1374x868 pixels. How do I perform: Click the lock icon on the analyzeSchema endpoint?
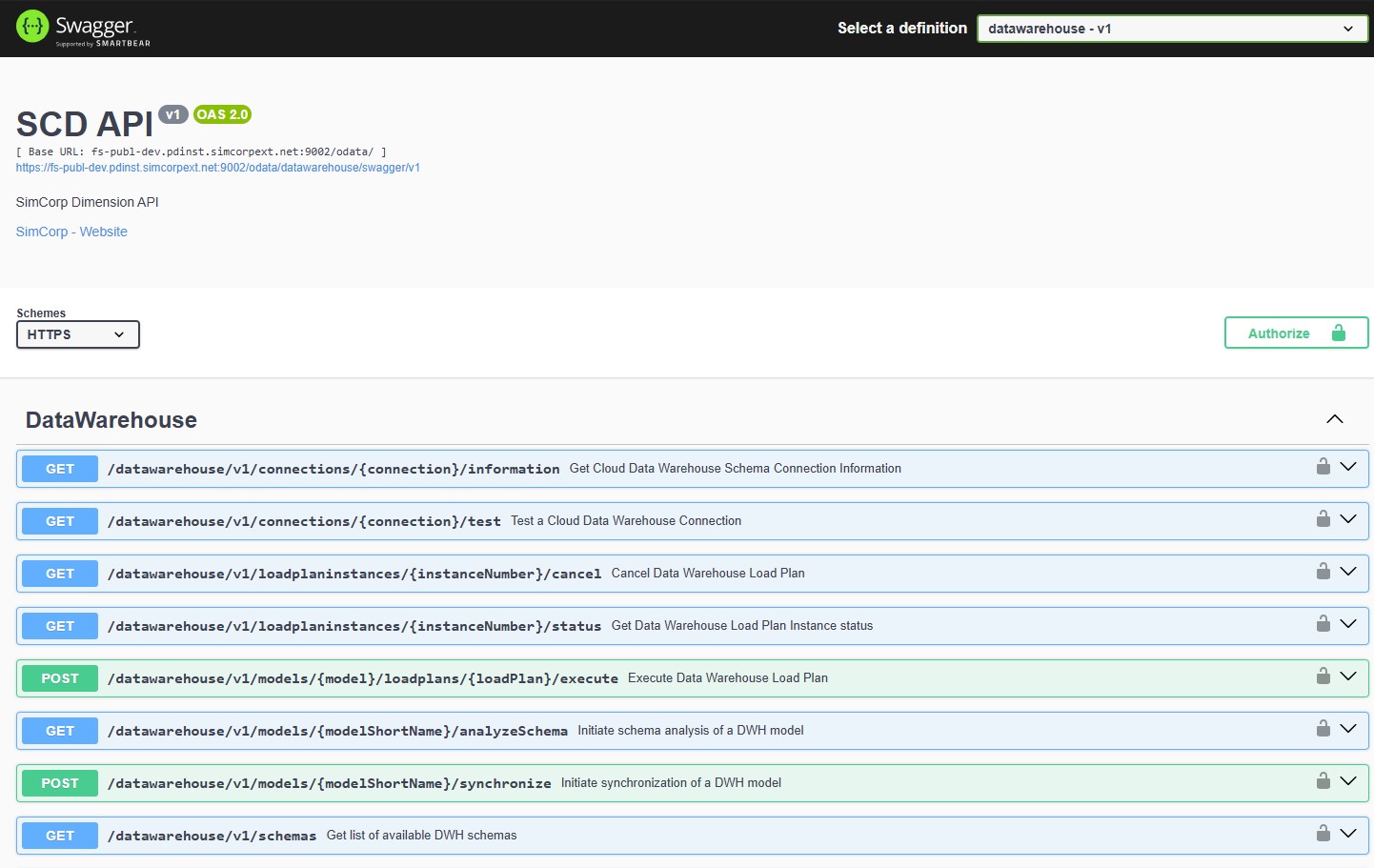(1323, 729)
